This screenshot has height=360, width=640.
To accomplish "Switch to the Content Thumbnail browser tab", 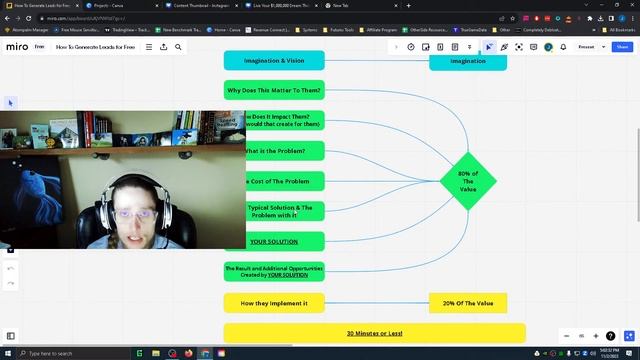I will tap(200, 6).
